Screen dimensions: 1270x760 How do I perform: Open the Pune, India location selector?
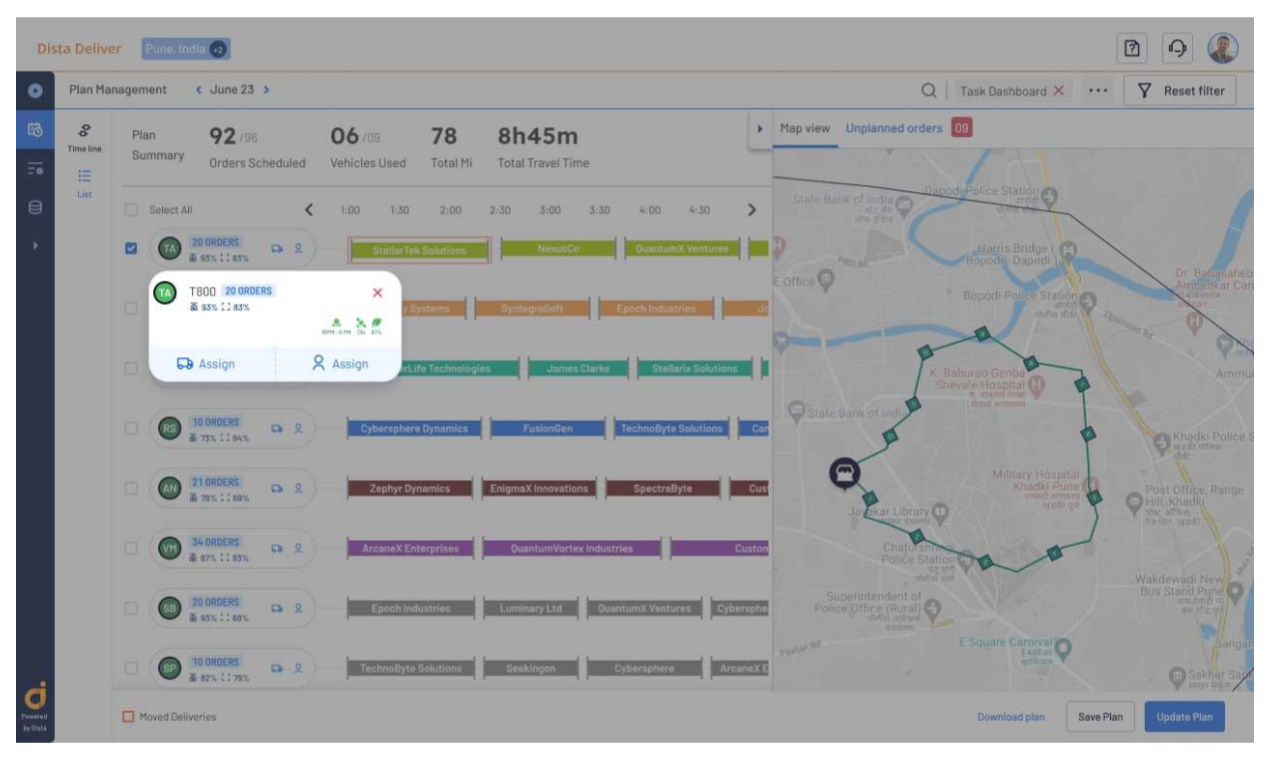(186, 49)
